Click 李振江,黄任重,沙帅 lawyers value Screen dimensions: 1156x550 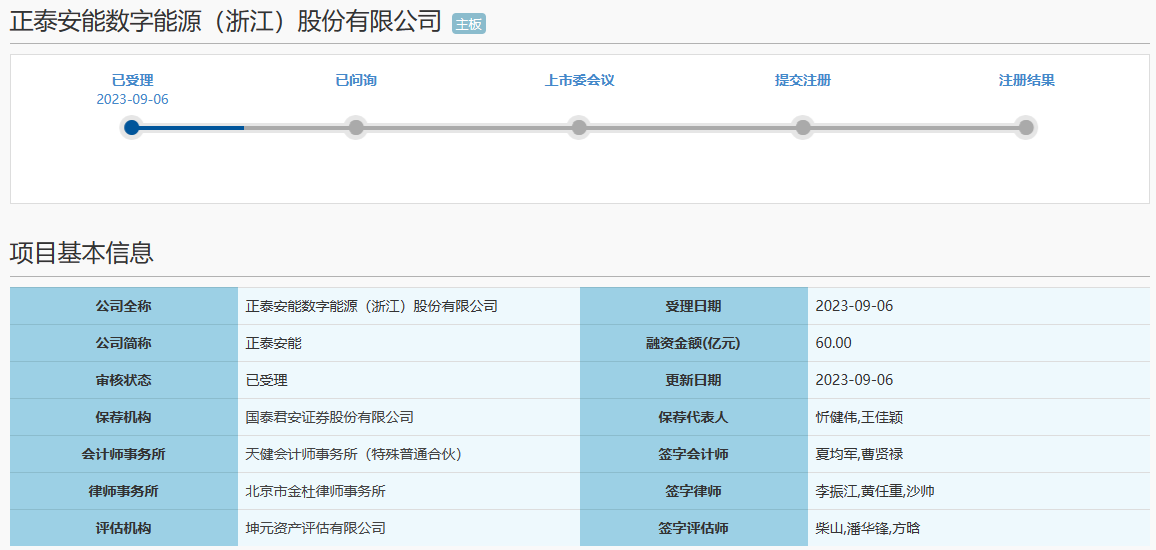point(875,491)
